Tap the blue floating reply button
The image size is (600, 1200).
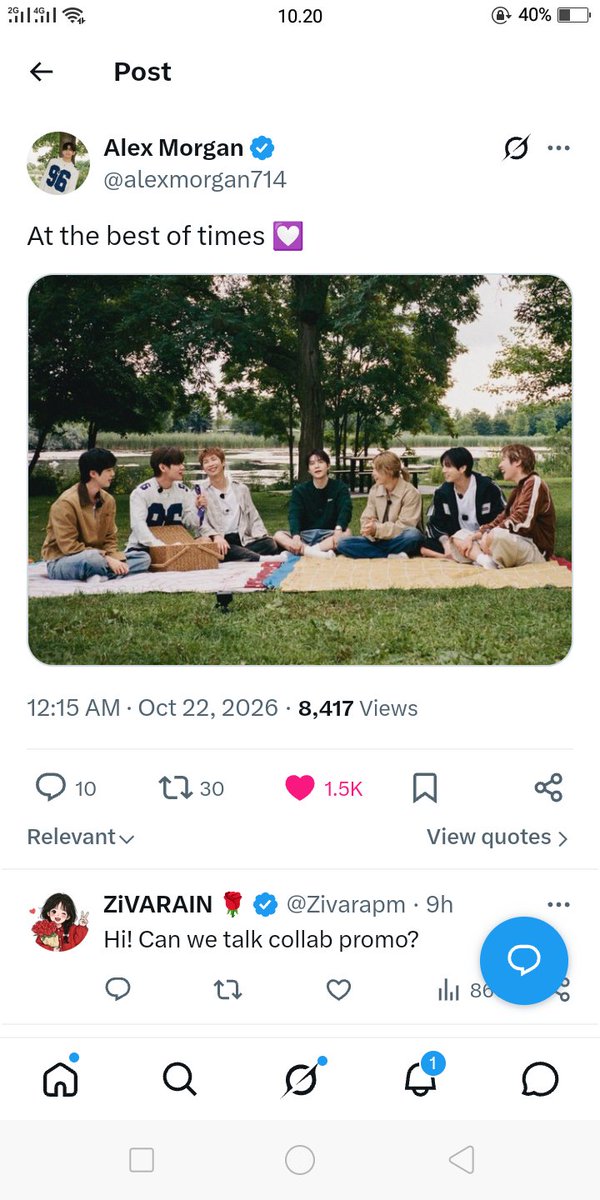524,960
